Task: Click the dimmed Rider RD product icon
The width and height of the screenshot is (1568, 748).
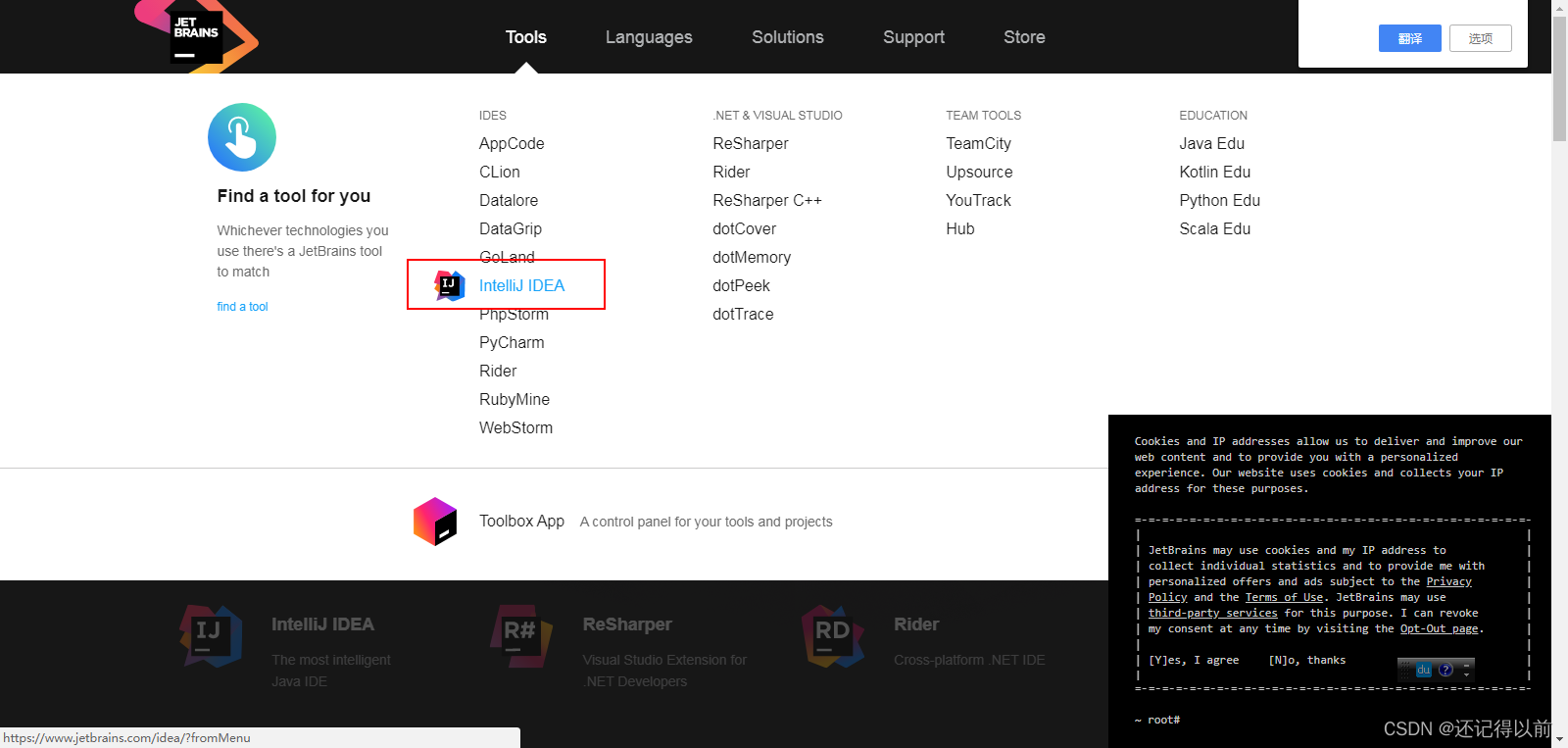Action: pyautogui.click(x=833, y=635)
